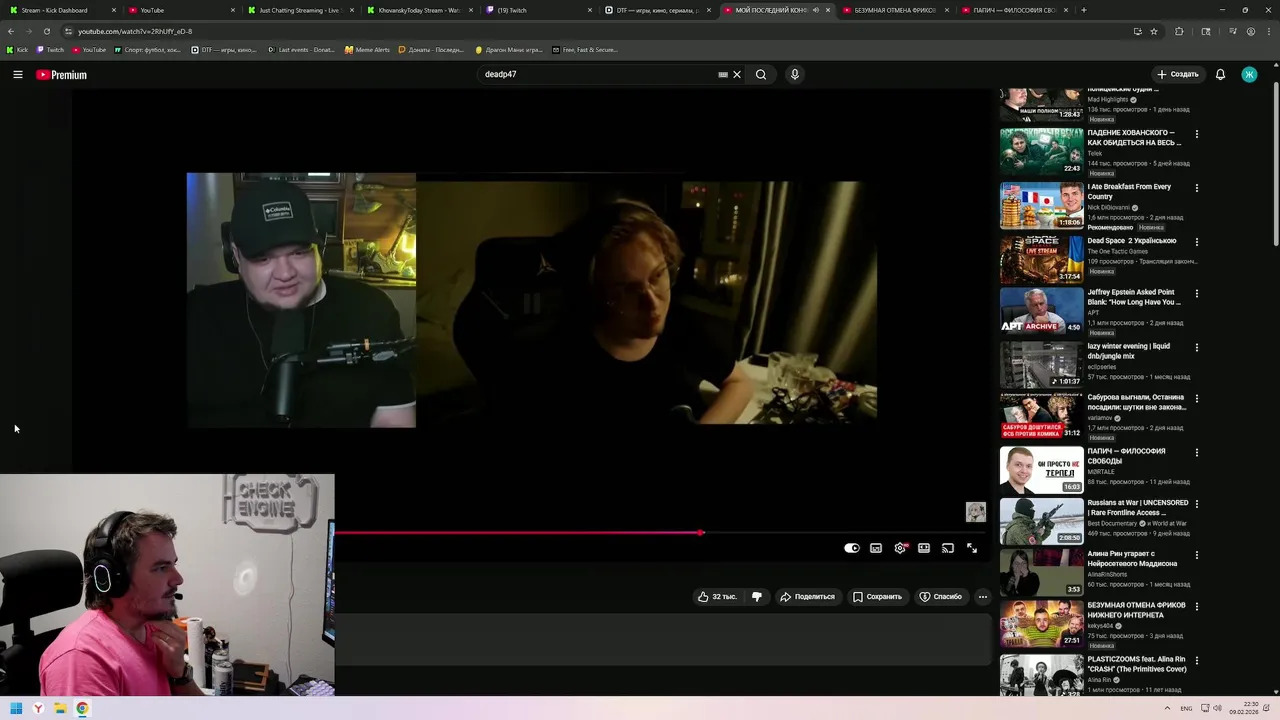Click the Создать create button
Screen dimensions: 1280x720
(x=1177, y=74)
